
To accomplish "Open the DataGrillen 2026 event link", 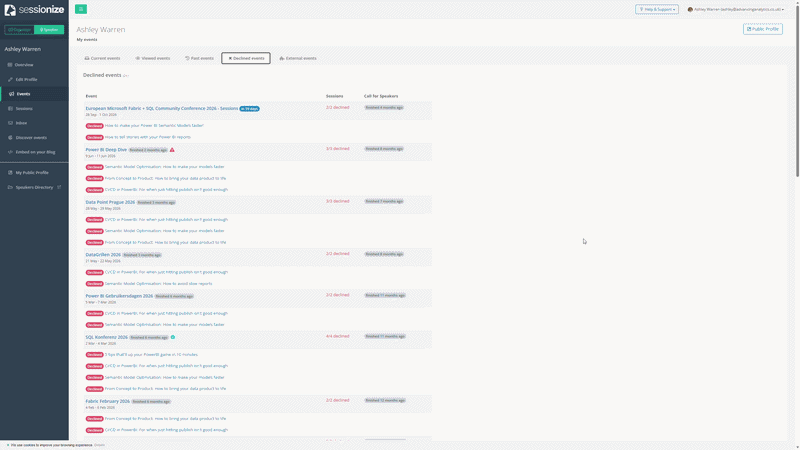I will (x=103, y=255).
